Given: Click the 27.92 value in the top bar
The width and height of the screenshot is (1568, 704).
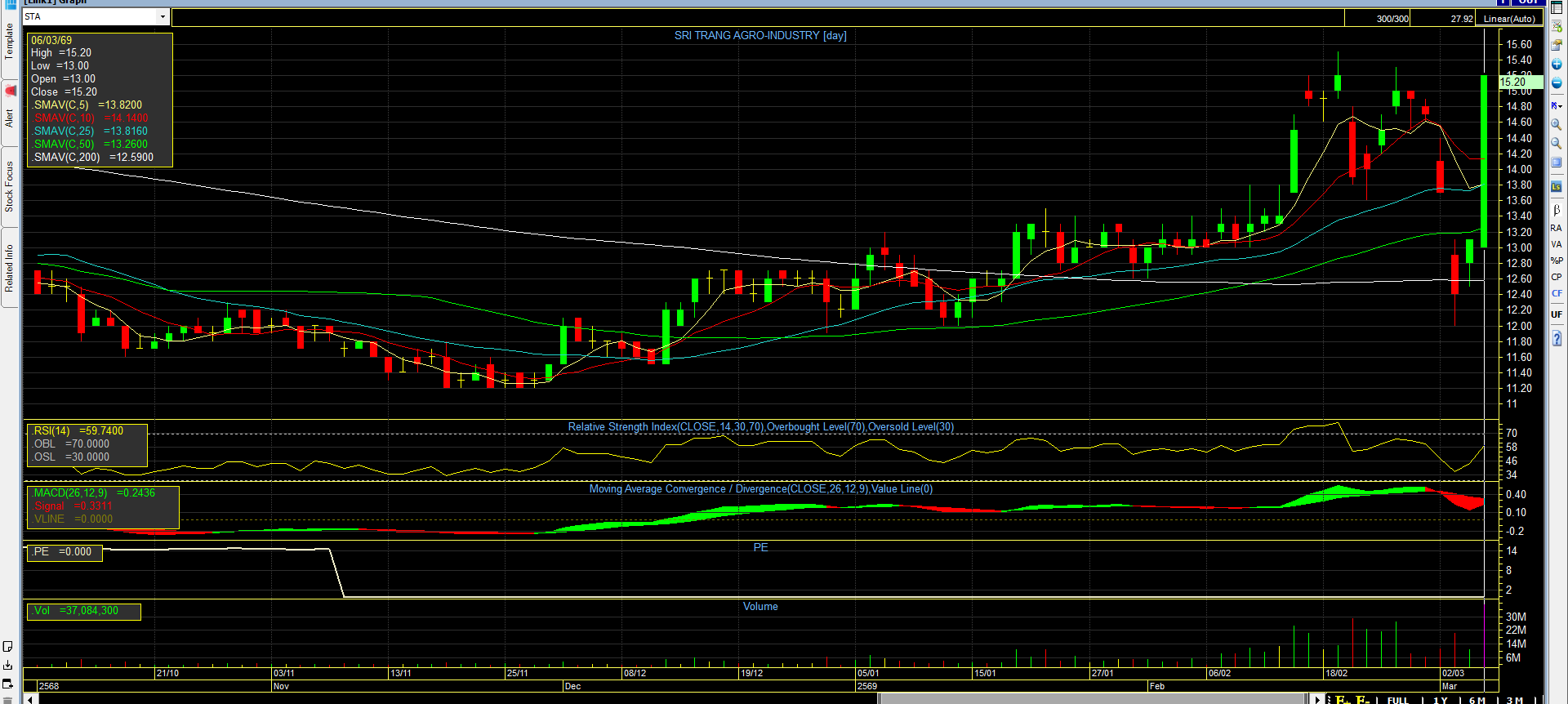Looking at the screenshot, I should [x=1462, y=19].
